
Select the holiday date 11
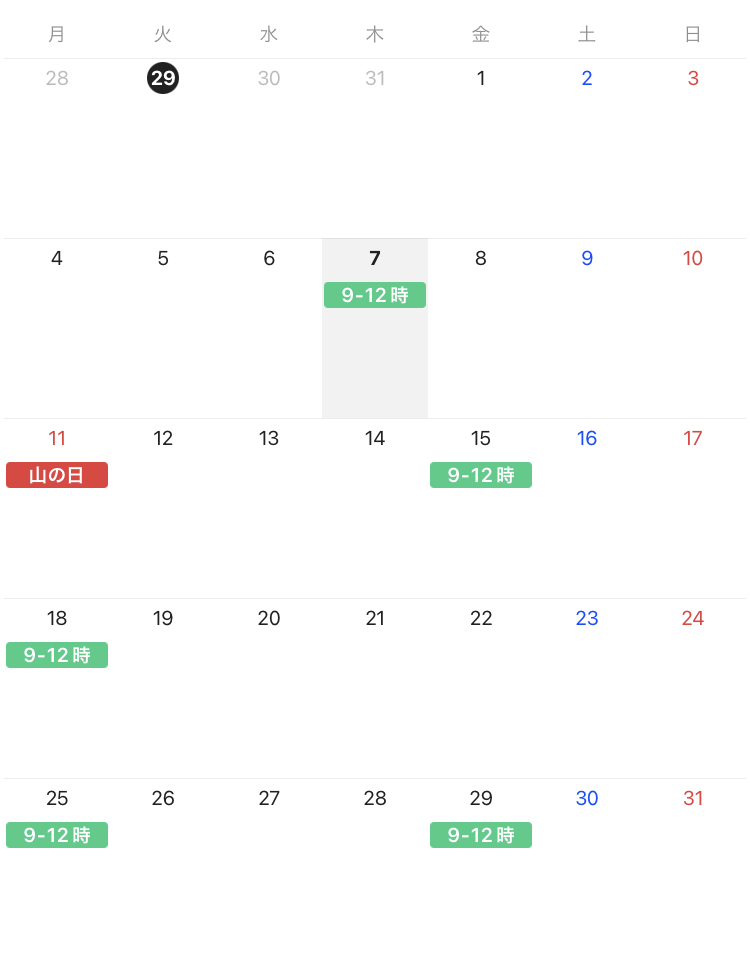pyautogui.click(x=57, y=438)
